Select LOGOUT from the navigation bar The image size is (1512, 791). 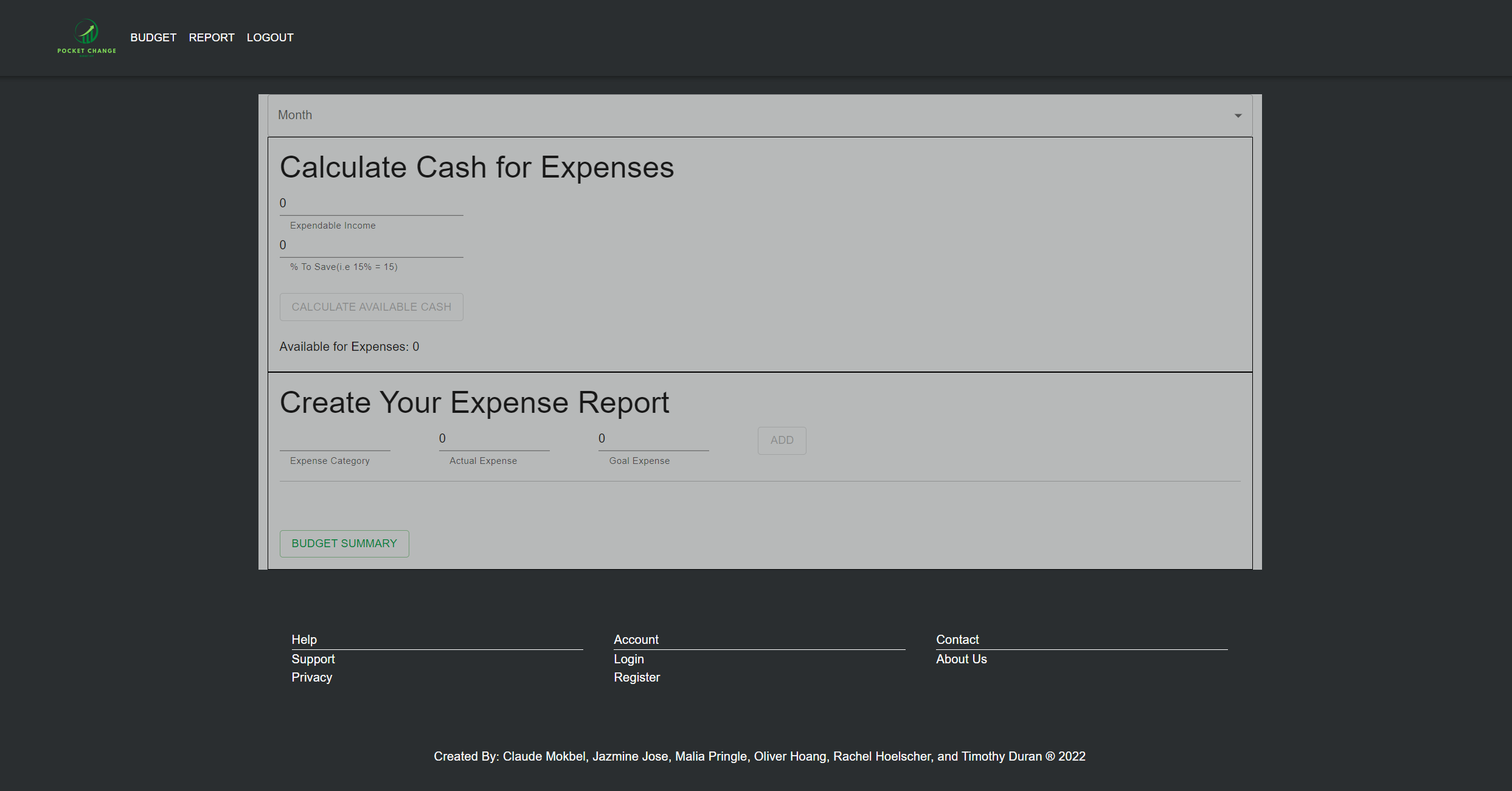[x=269, y=37]
